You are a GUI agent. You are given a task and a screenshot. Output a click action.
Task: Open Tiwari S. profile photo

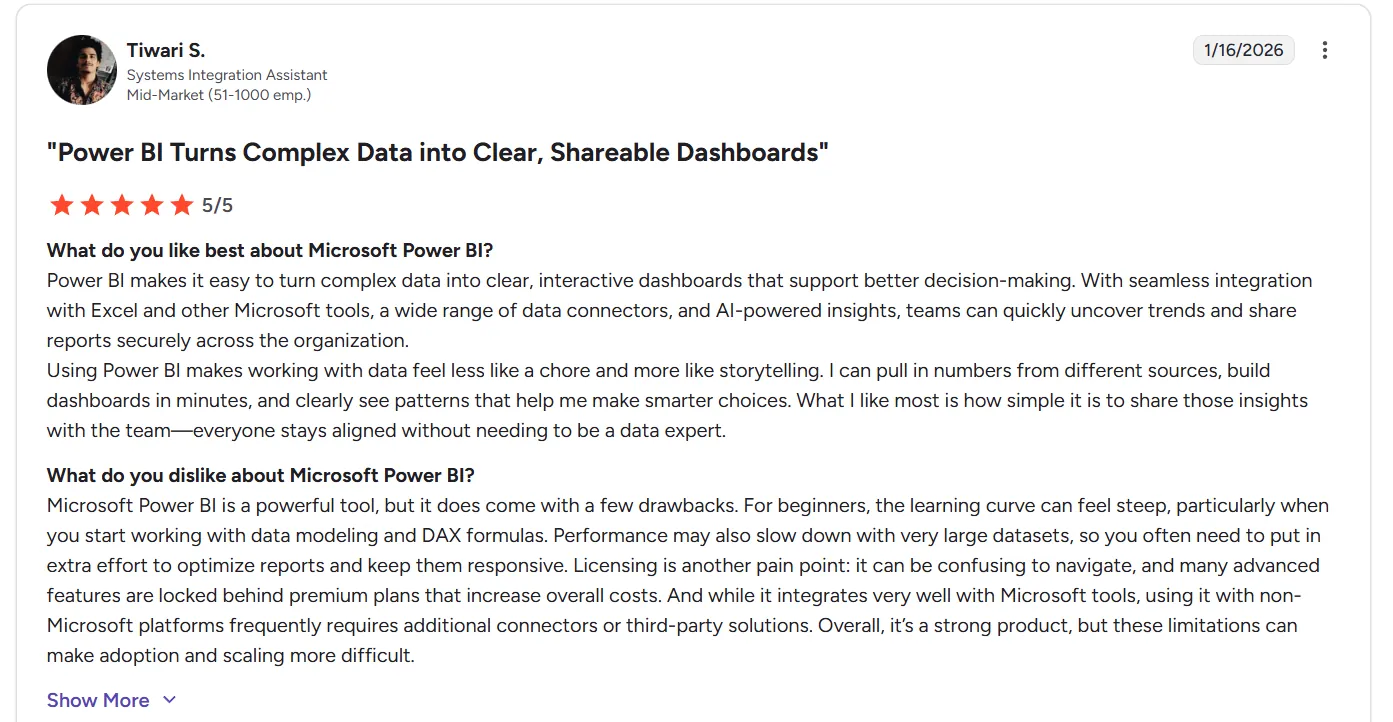click(x=82, y=70)
